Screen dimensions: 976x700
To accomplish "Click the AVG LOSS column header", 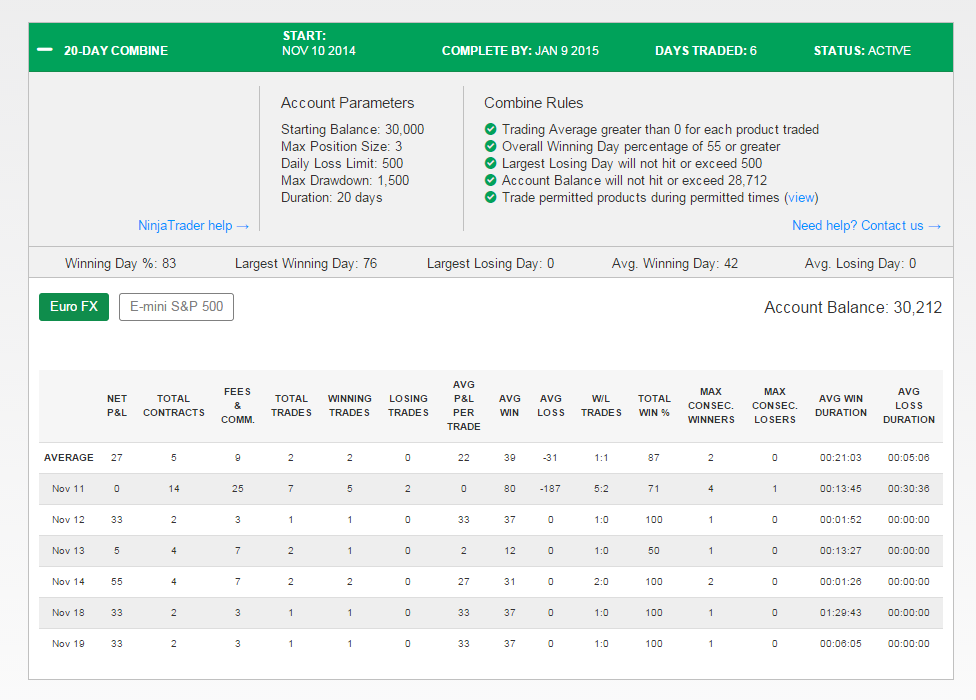I will 551,406.
